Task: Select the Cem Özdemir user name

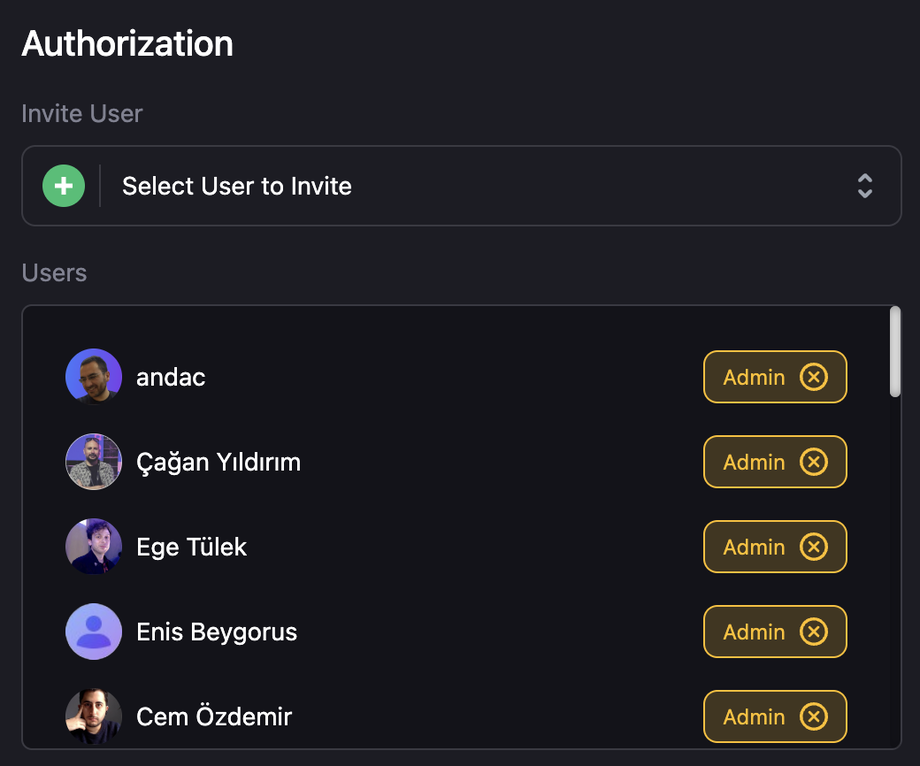Action: pyautogui.click(x=214, y=717)
